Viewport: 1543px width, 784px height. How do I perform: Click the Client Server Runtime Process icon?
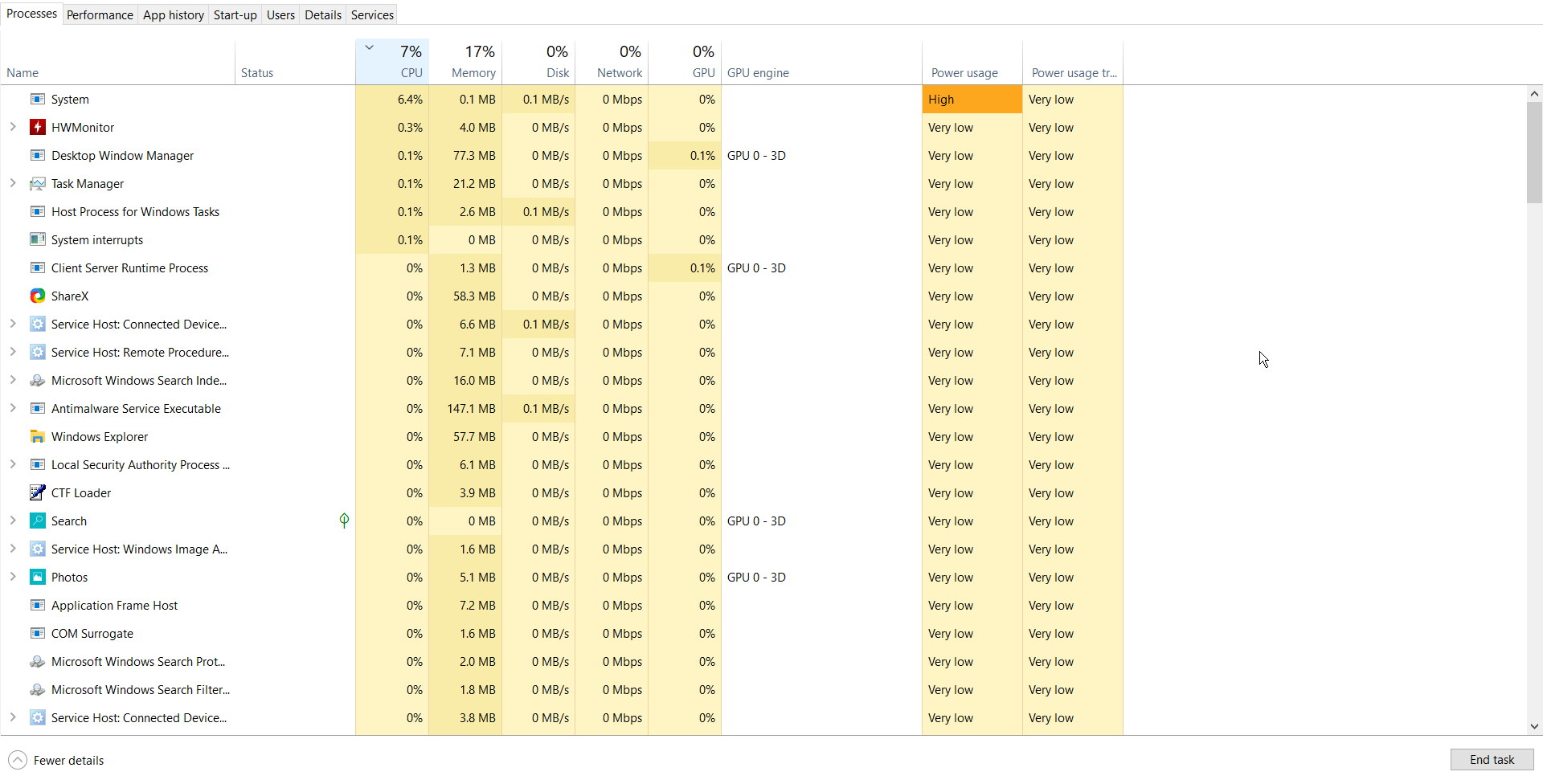38,268
